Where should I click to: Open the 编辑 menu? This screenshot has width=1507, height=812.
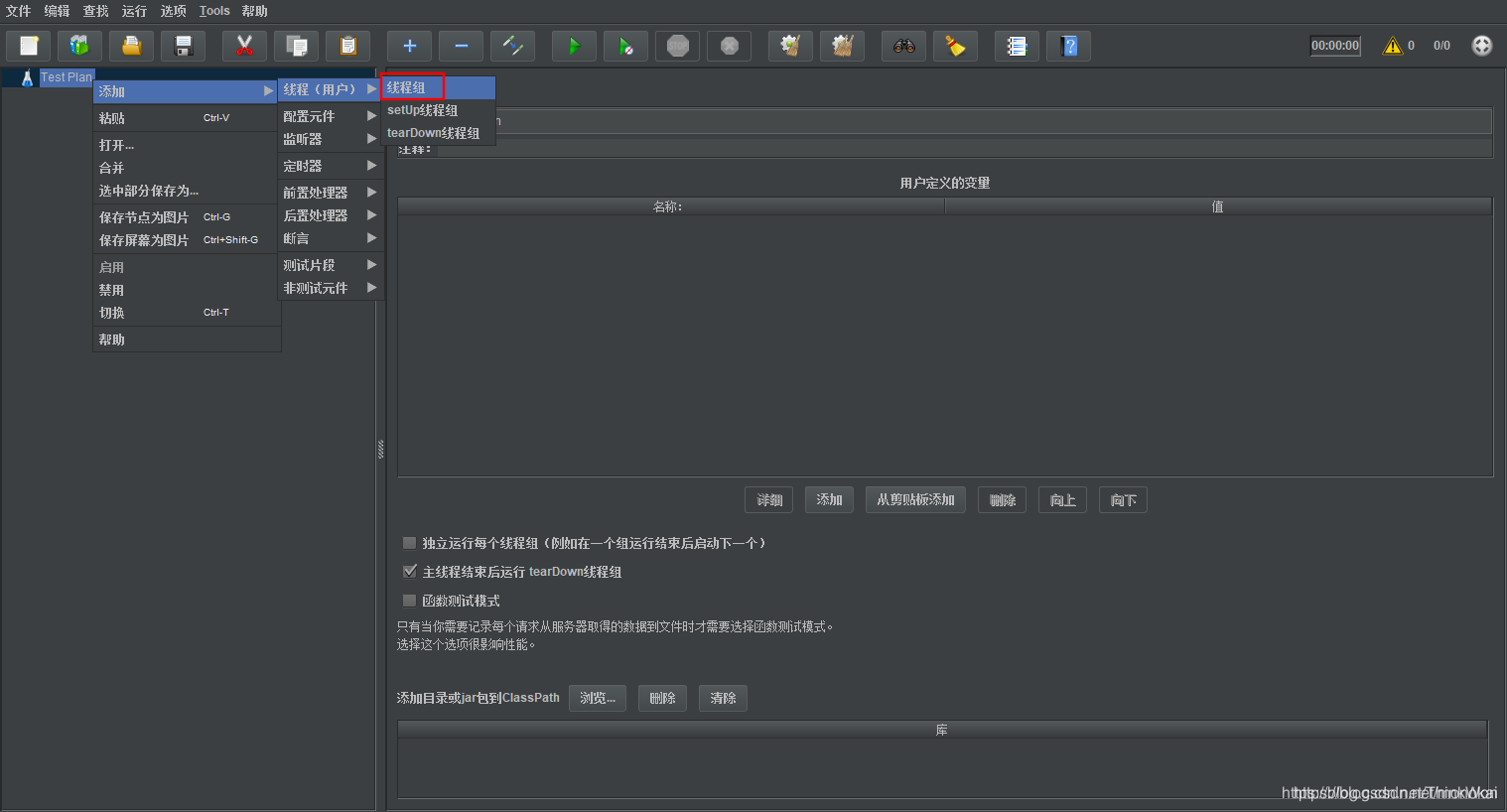point(58,11)
